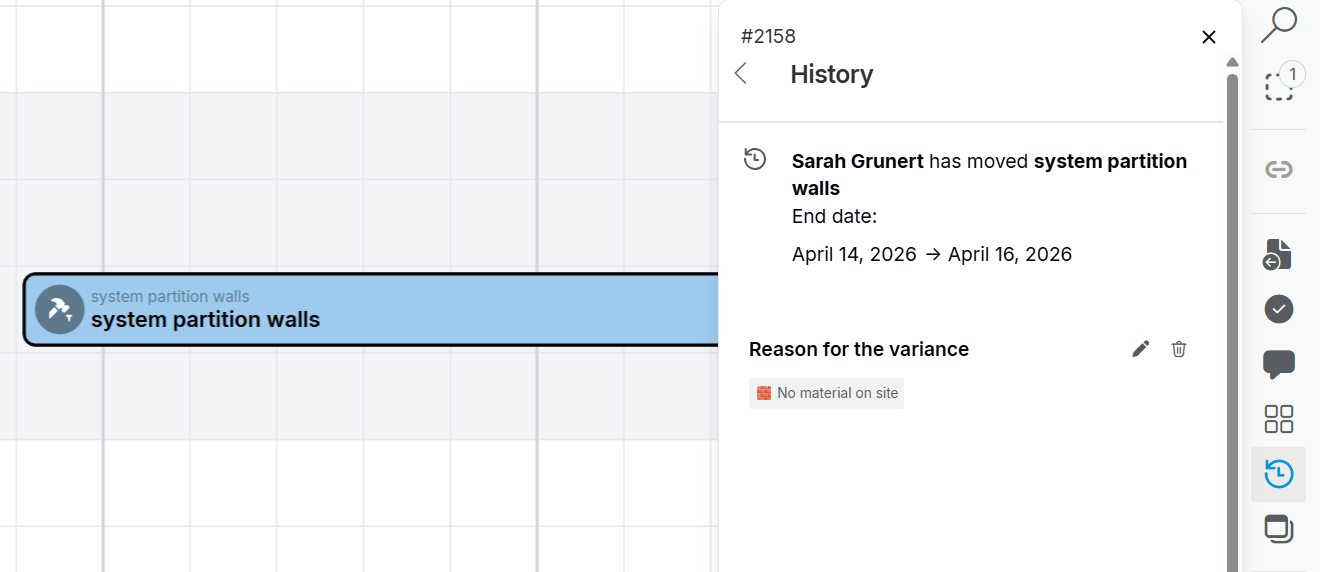
Task: Click the round checkmark status icon
Action: (1279, 309)
